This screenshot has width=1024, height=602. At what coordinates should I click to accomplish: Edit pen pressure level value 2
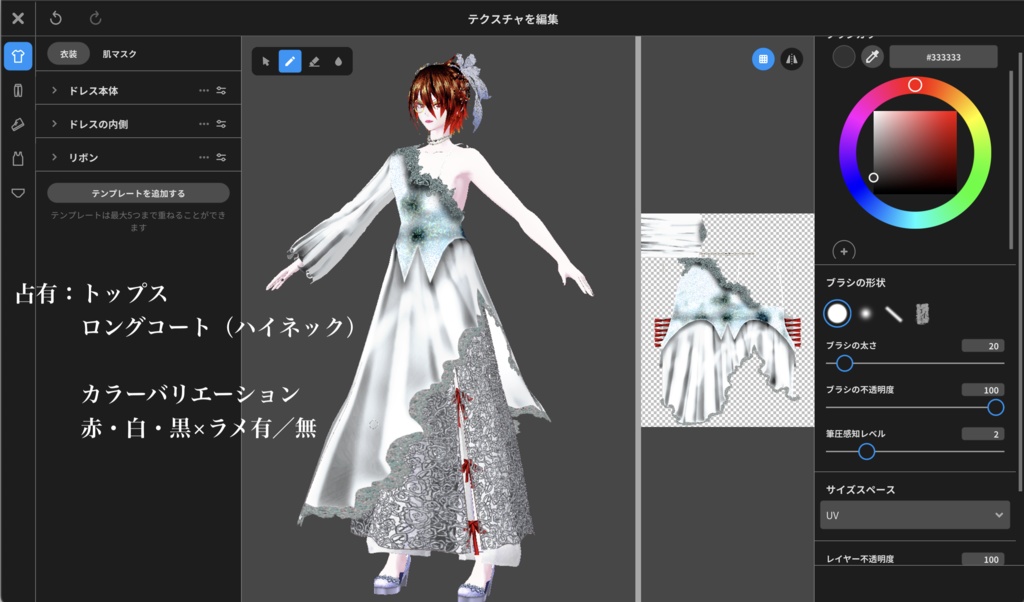point(983,434)
